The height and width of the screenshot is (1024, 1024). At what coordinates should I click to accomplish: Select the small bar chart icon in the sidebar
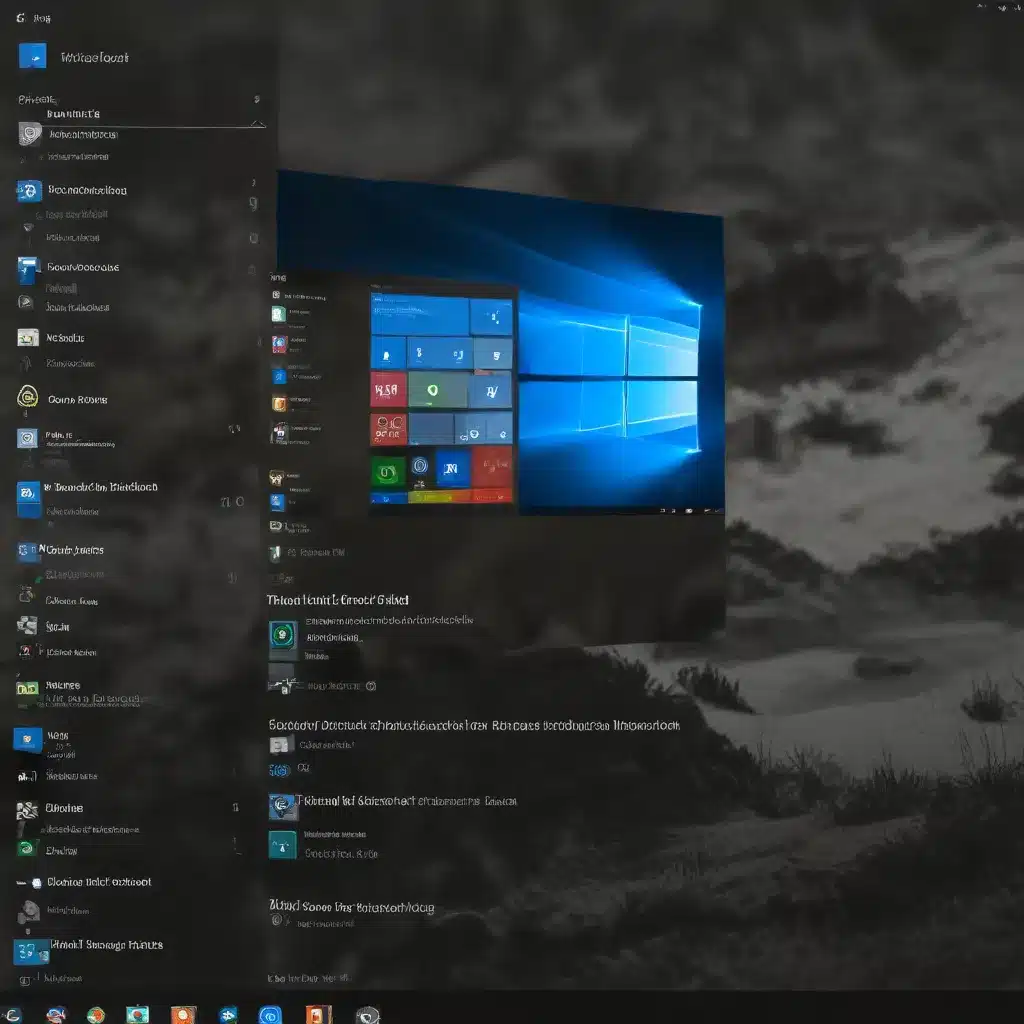click(26, 776)
